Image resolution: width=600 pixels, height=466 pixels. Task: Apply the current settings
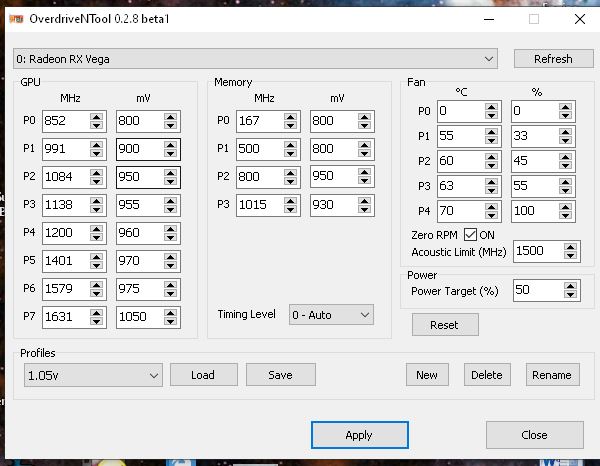click(360, 435)
